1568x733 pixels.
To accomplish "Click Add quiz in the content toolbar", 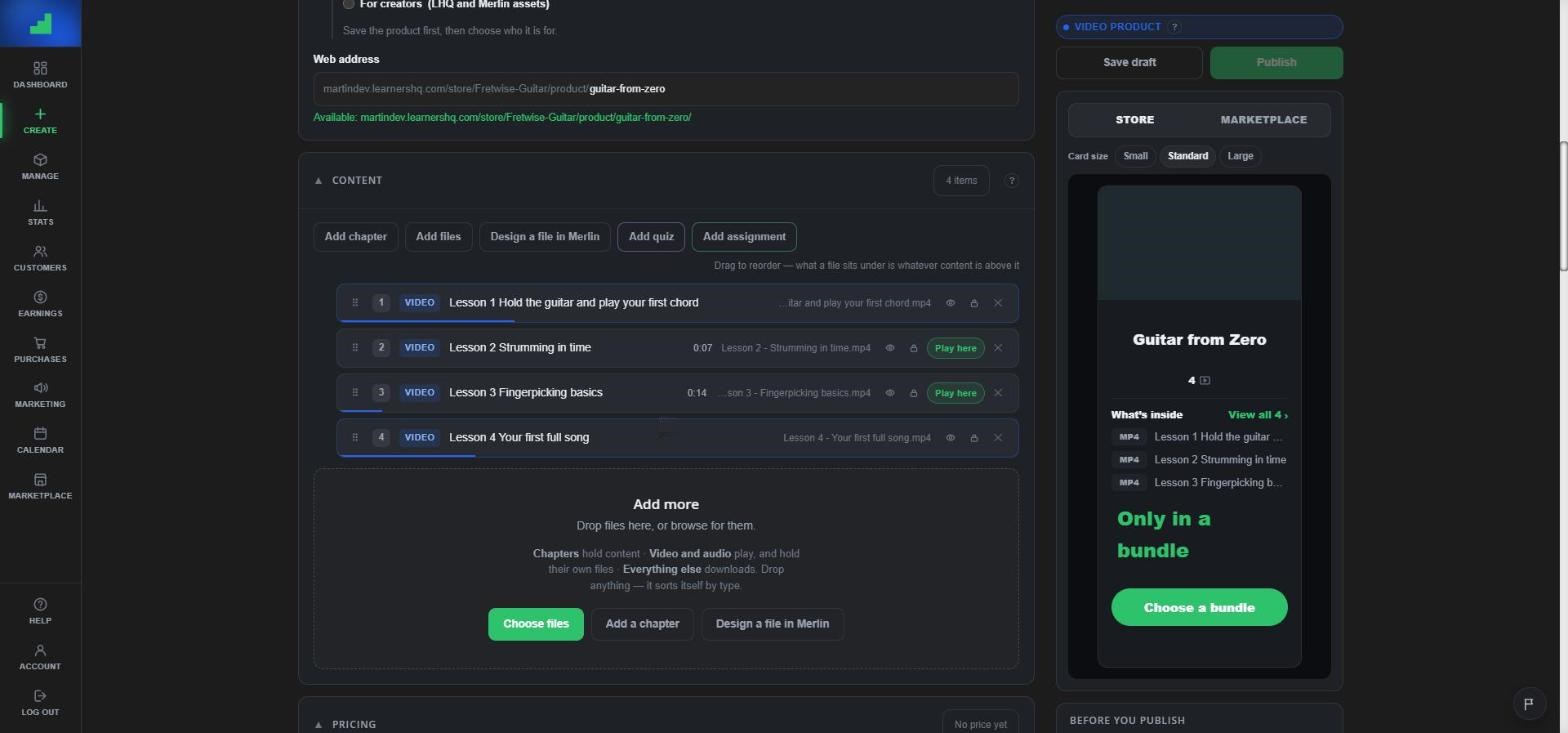I will (651, 237).
